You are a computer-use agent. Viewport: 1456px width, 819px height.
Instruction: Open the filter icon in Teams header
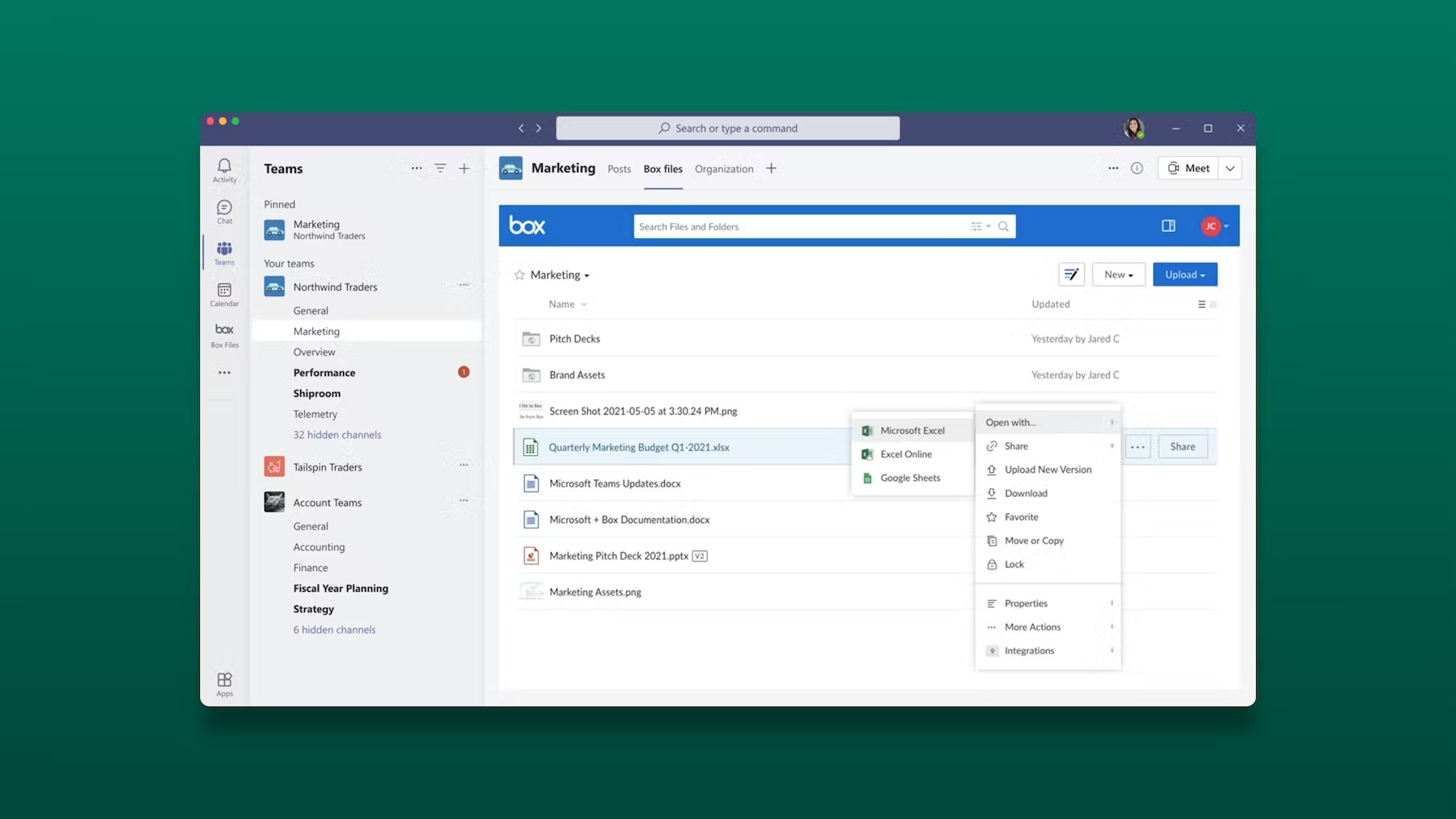(x=440, y=168)
